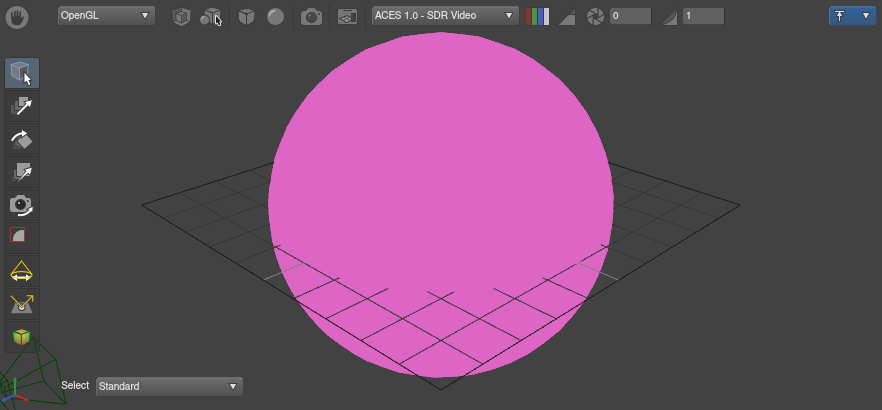Open the Select Standard dropdown
The width and height of the screenshot is (882, 410).
(169, 386)
